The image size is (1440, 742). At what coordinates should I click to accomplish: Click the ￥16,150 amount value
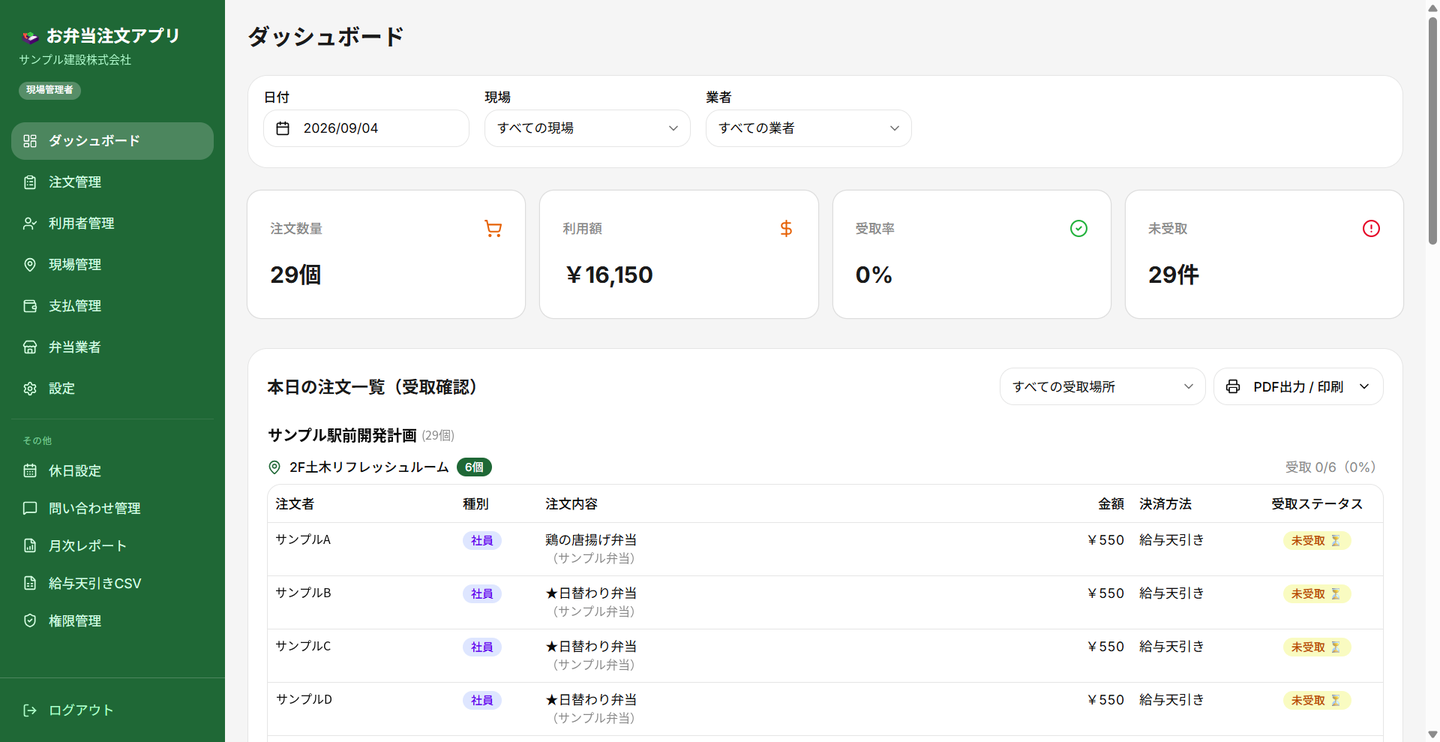click(608, 275)
